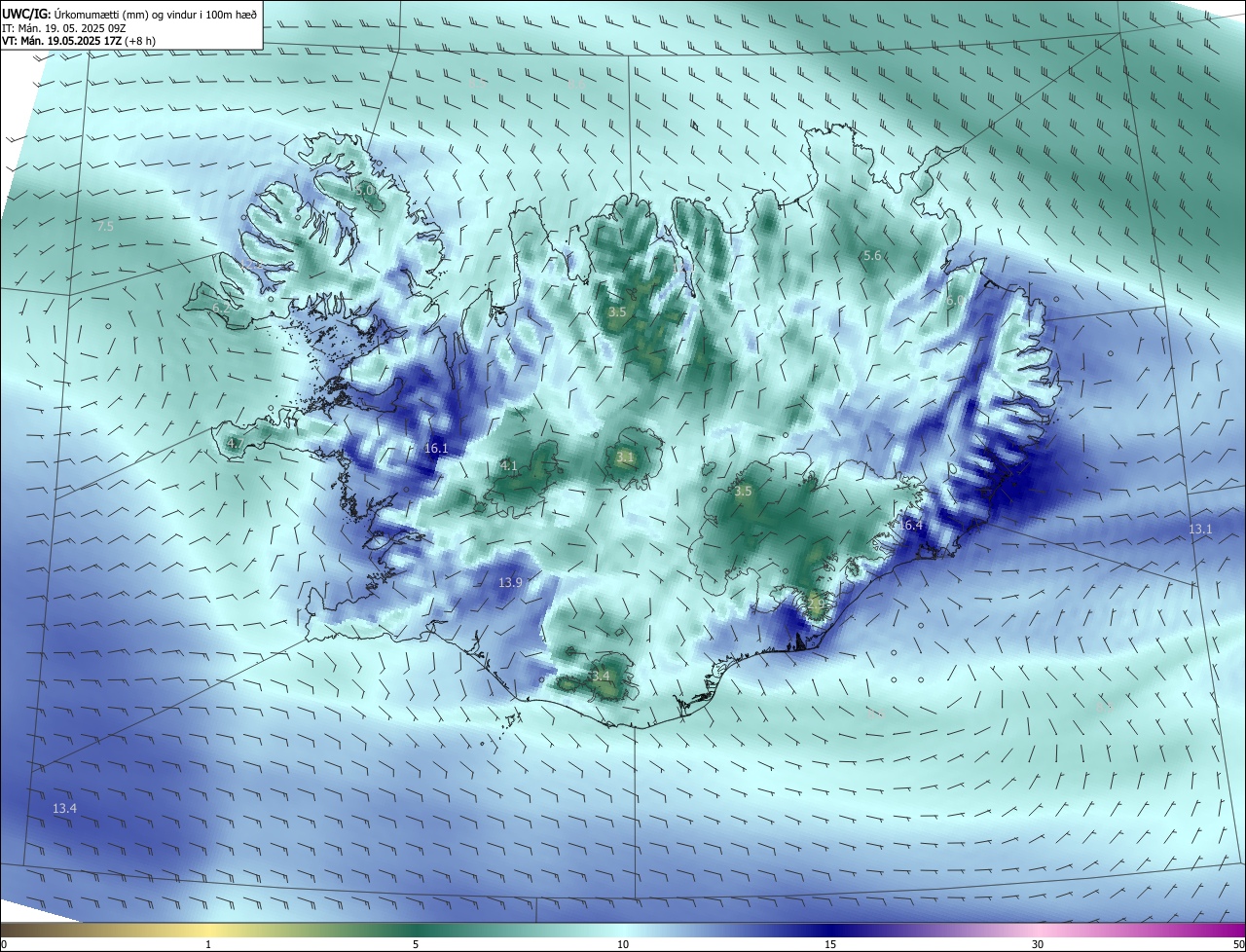Click the 7.5 value over the northwest sea
The image size is (1246, 952).
(105, 227)
